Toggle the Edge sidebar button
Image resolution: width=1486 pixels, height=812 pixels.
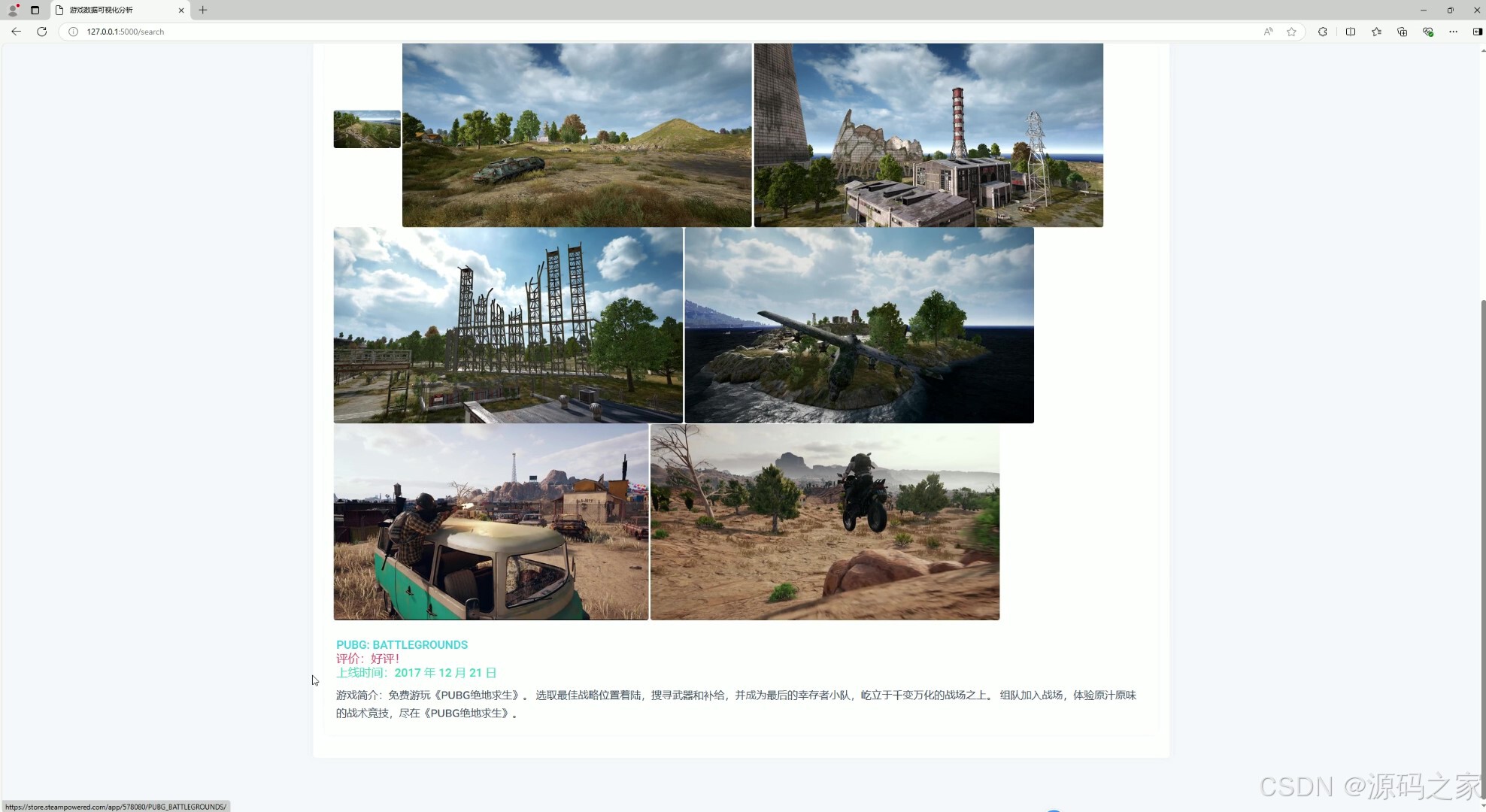tap(1477, 32)
